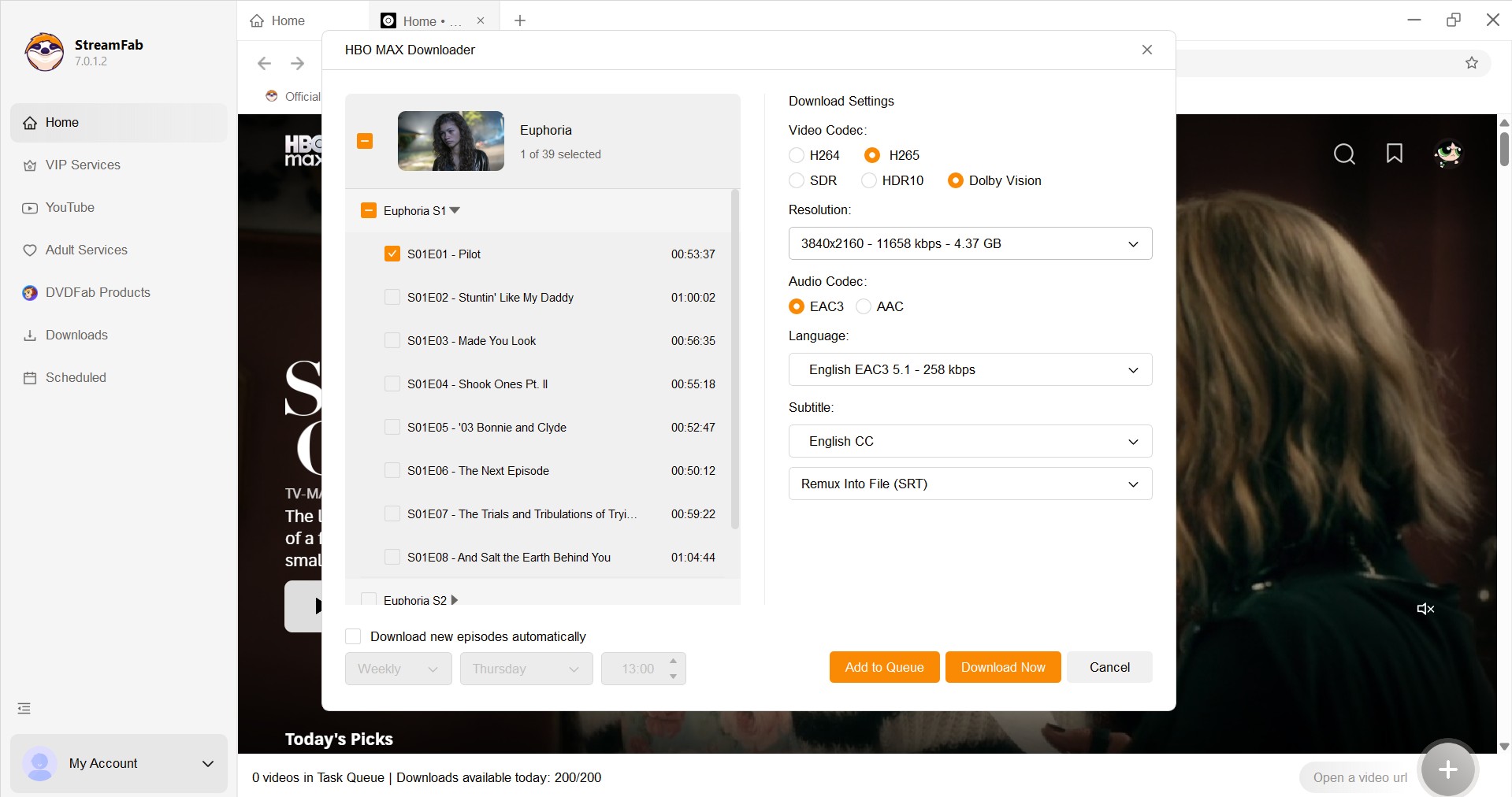Screen dimensions: 1512x797
Task: Open the Scheduled tasks panel
Action: click(76, 377)
